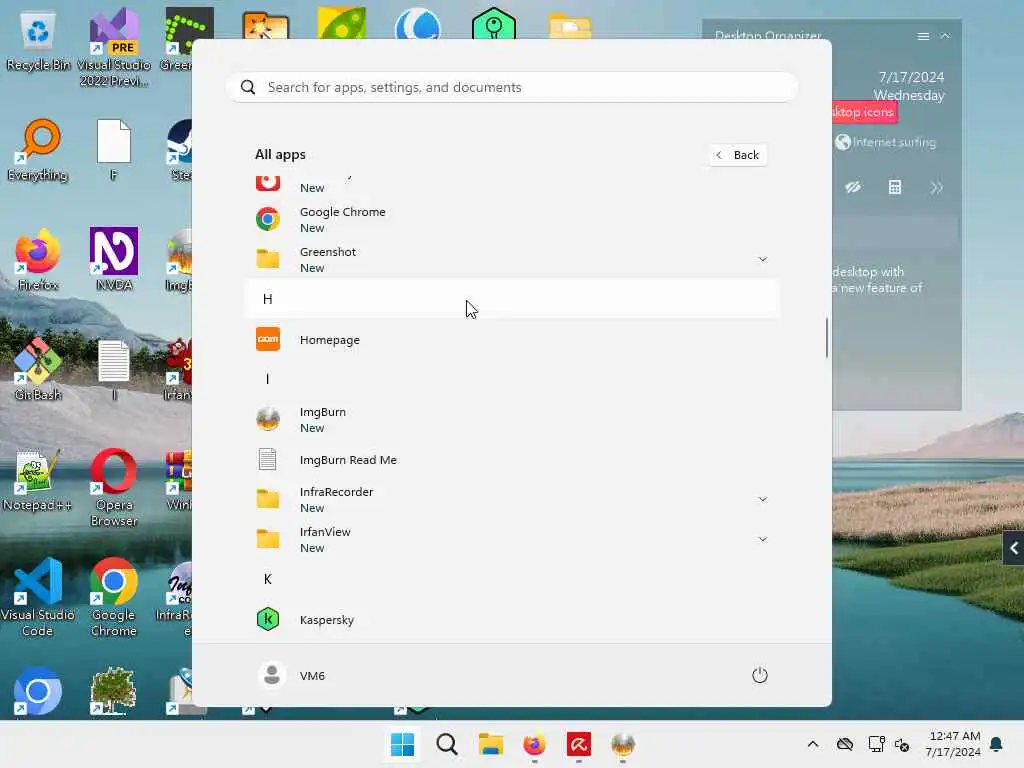Select the Git Bash desktop icon
The image size is (1024, 768).
pyautogui.click(x=38, y=370)
